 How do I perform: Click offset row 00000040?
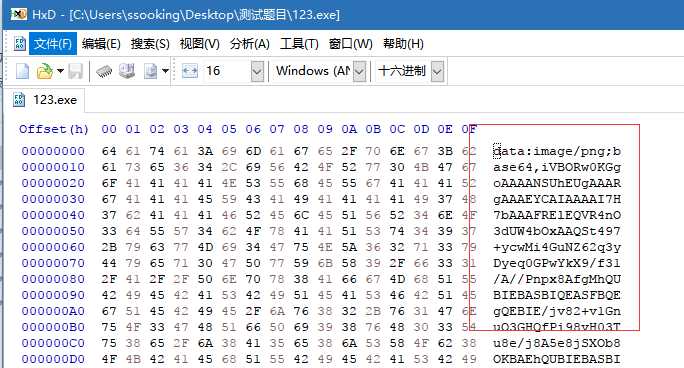pos(53,215)
